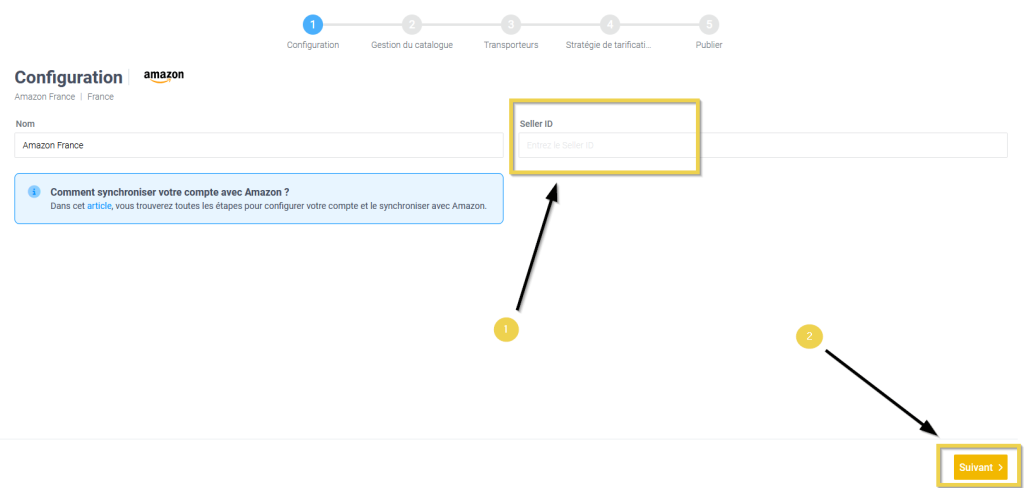Click the blue info icon in the banner
The image size is (1024, 488).
(34, 191)
